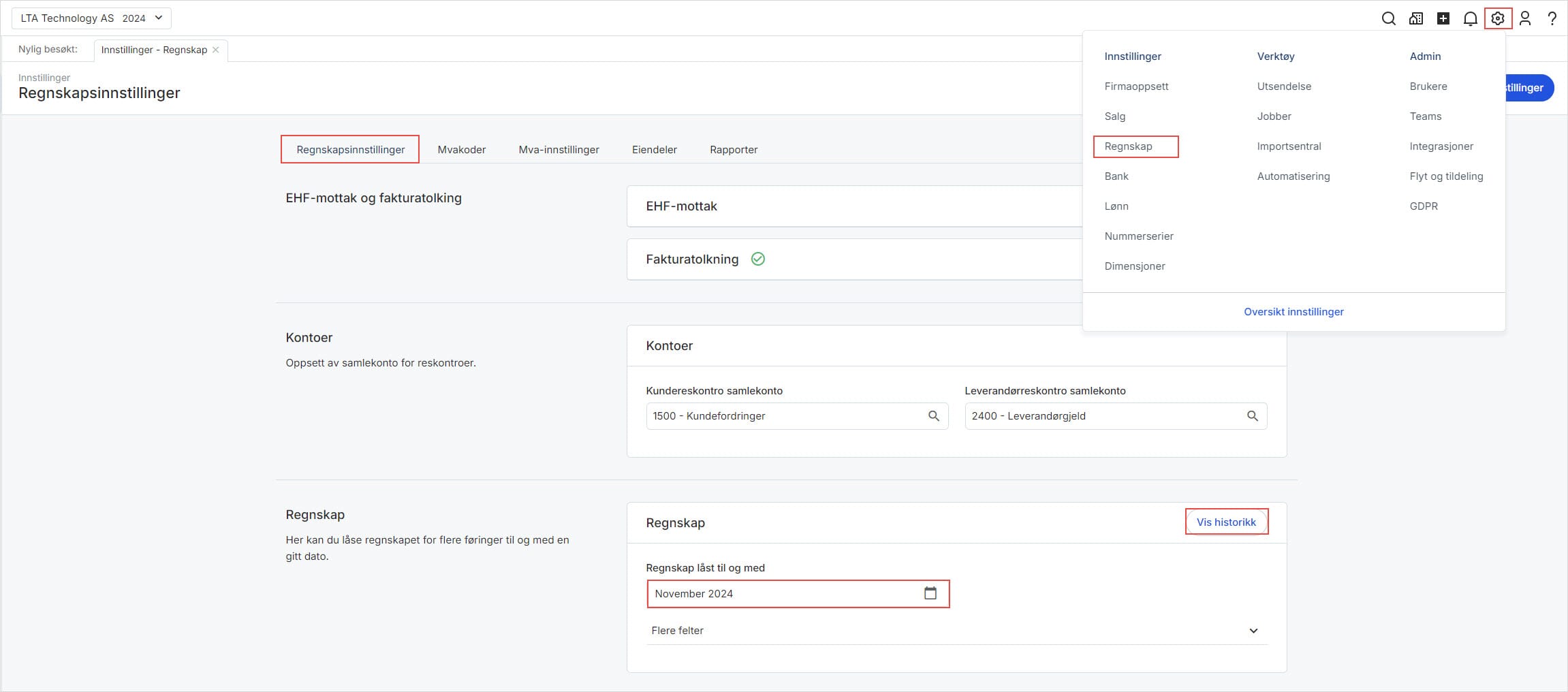Open the user profile icon
The image size is (1568, 692).
[1525, 18]
